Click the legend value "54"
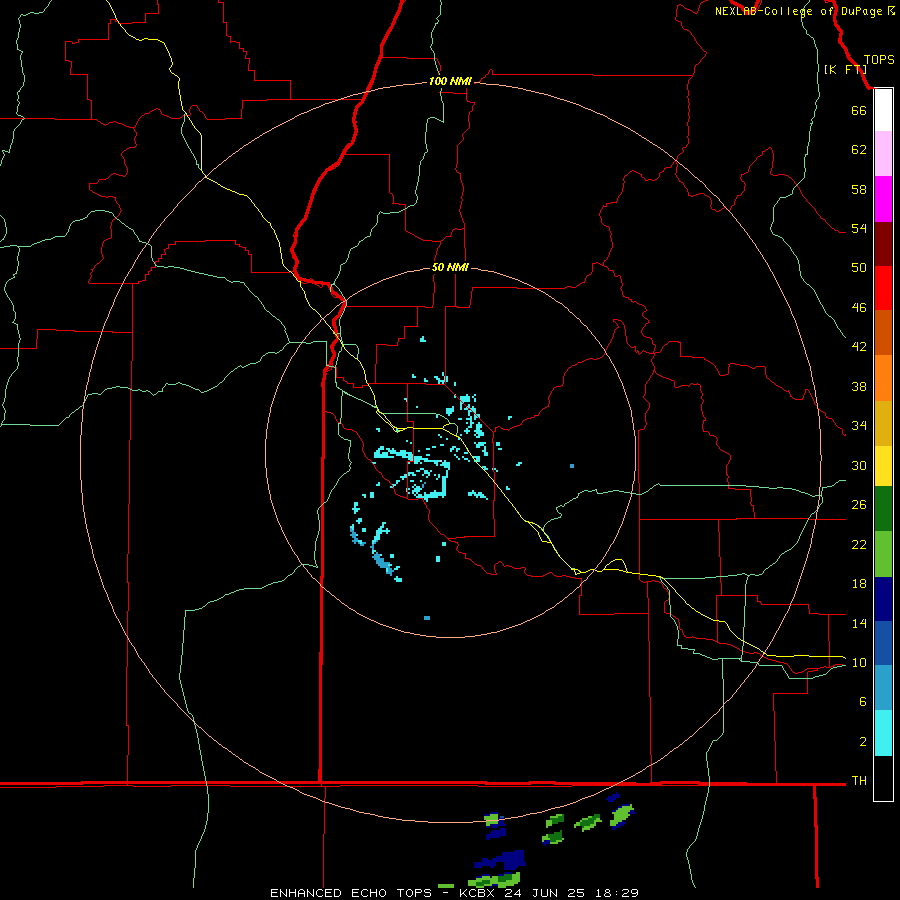 pyautogui.click(x=859, y=228)
